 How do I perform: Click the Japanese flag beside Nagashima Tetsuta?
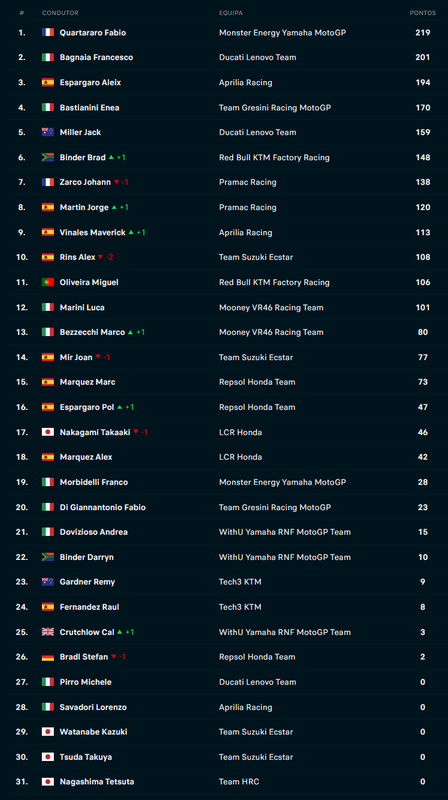pyautogui.click(x=47, y=782)
